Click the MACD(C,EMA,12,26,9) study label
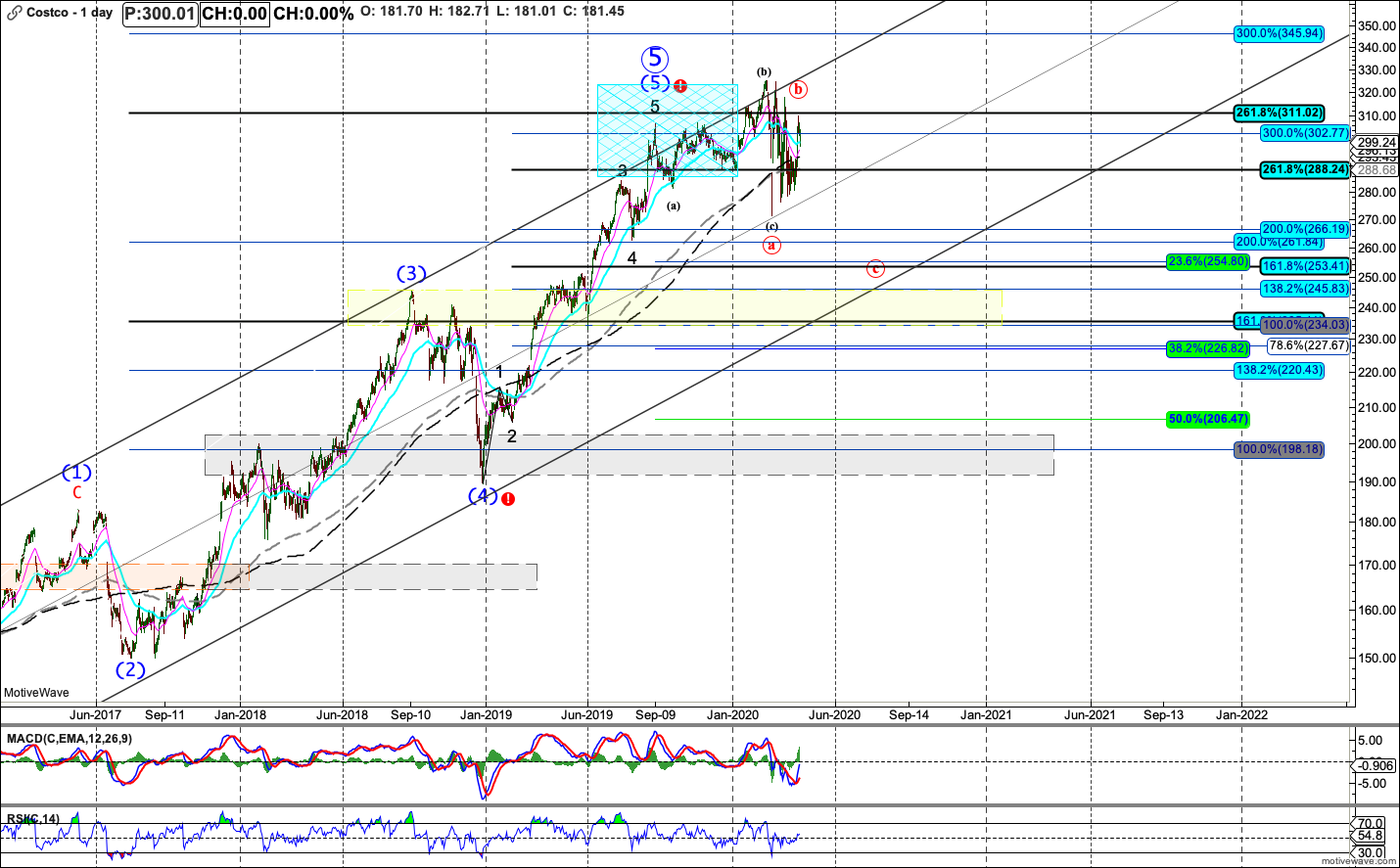Viewport: 1400px width, 868px height. point(69,738)
